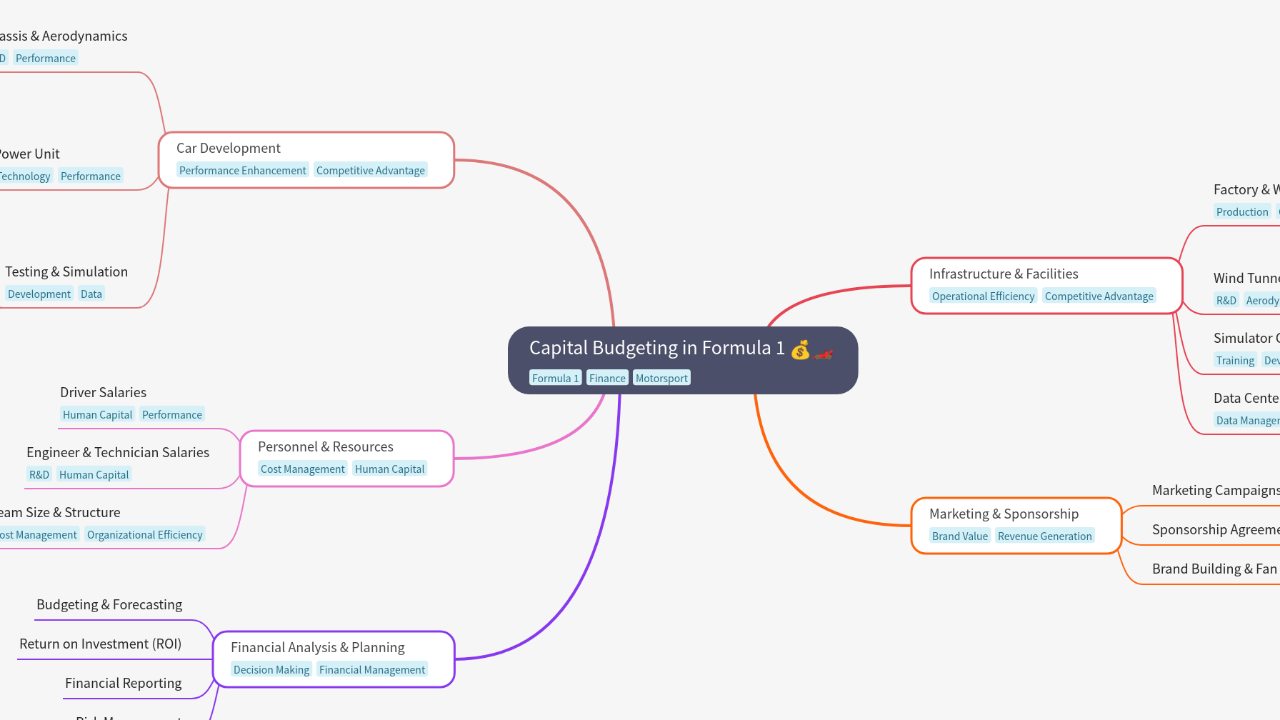Click the Data tag under Testing & Simulation
The height and width of the screenshot is (720, 1280).
[x=91, y=294]
